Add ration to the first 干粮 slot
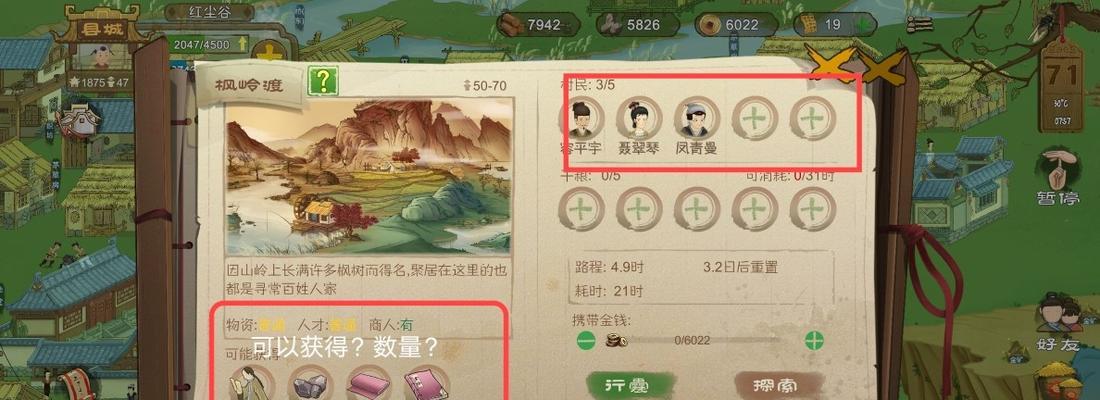 (x=580, y=208)
